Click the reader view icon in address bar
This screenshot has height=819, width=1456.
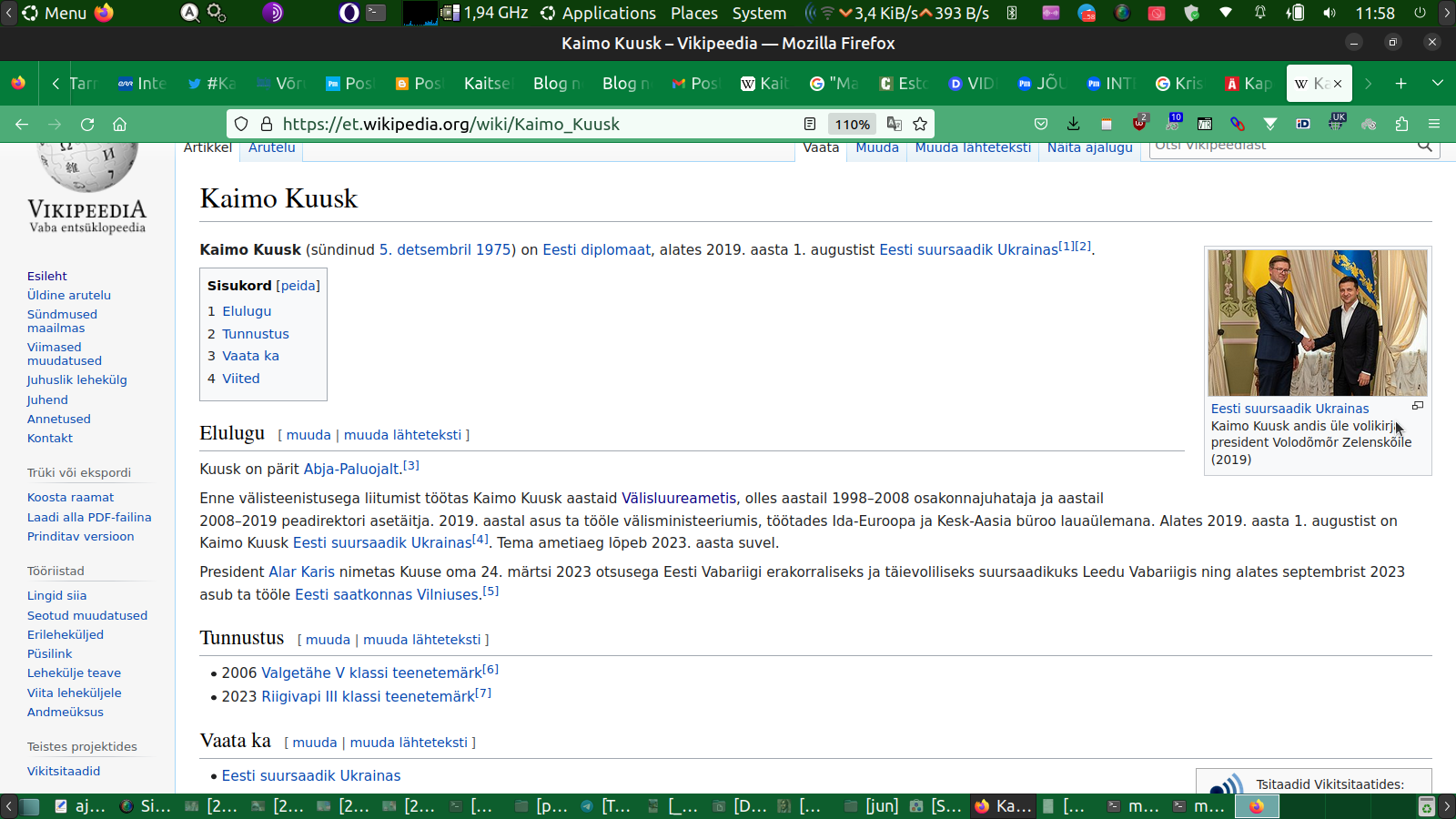(x=810, y=124)
